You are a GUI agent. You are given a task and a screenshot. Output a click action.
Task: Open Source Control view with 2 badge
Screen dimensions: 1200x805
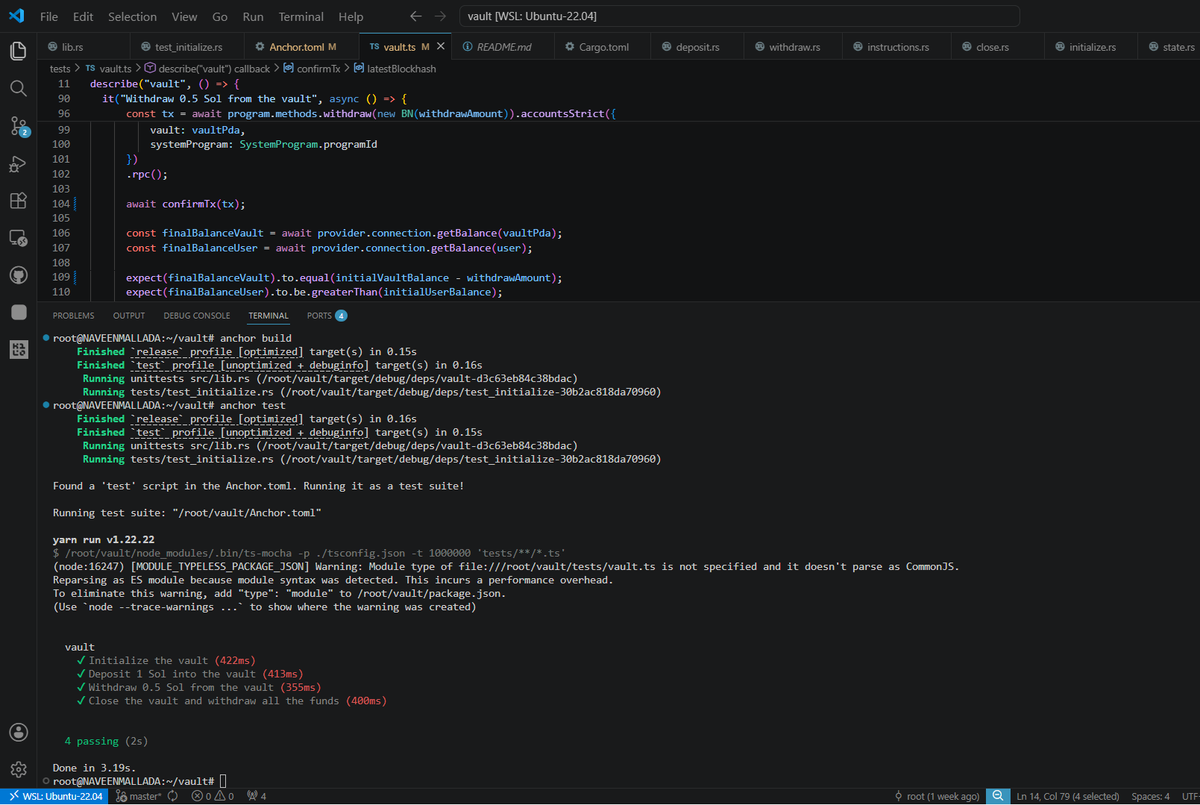(19, 126)
